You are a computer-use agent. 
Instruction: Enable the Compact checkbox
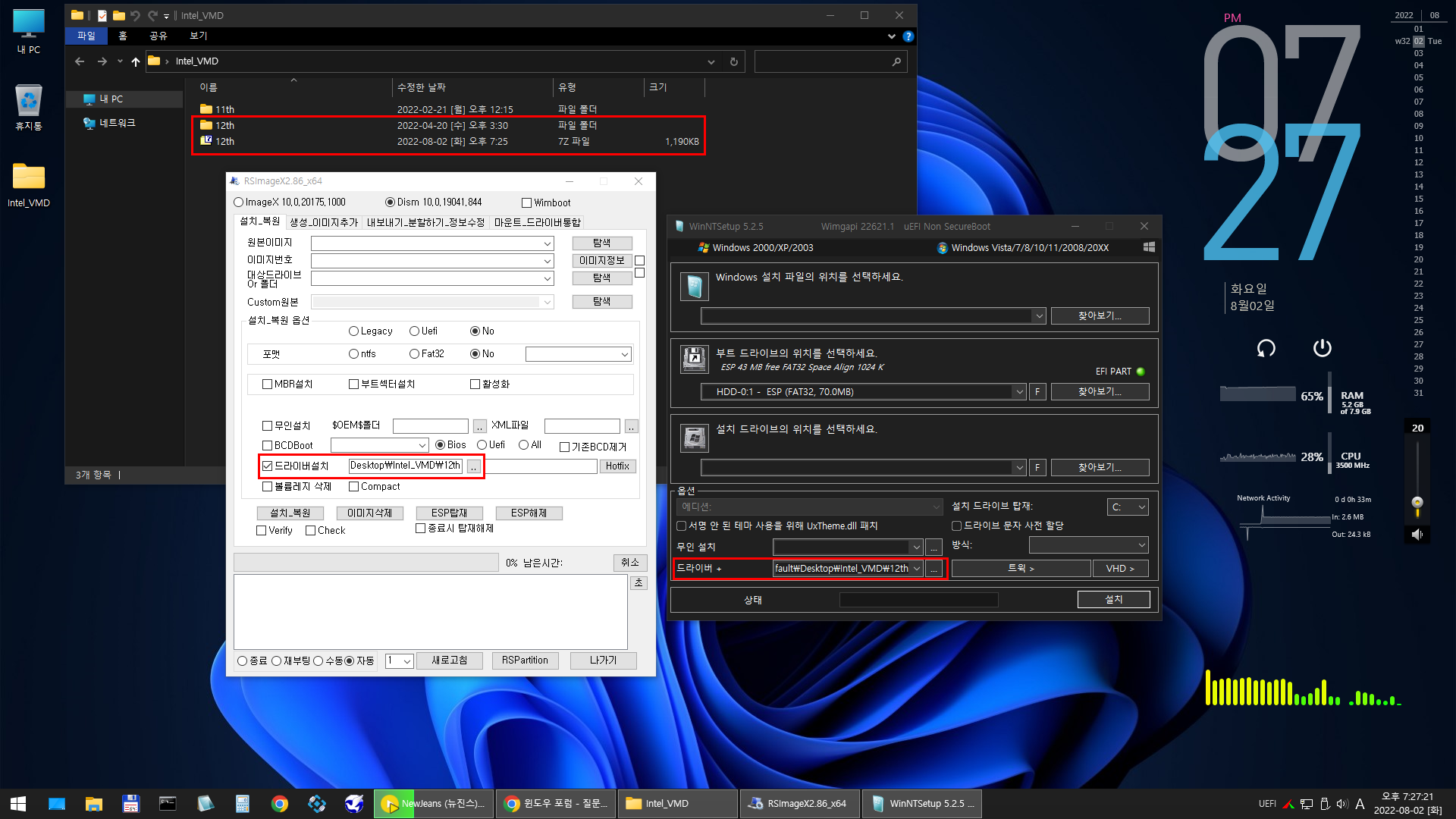click(353, 487)
